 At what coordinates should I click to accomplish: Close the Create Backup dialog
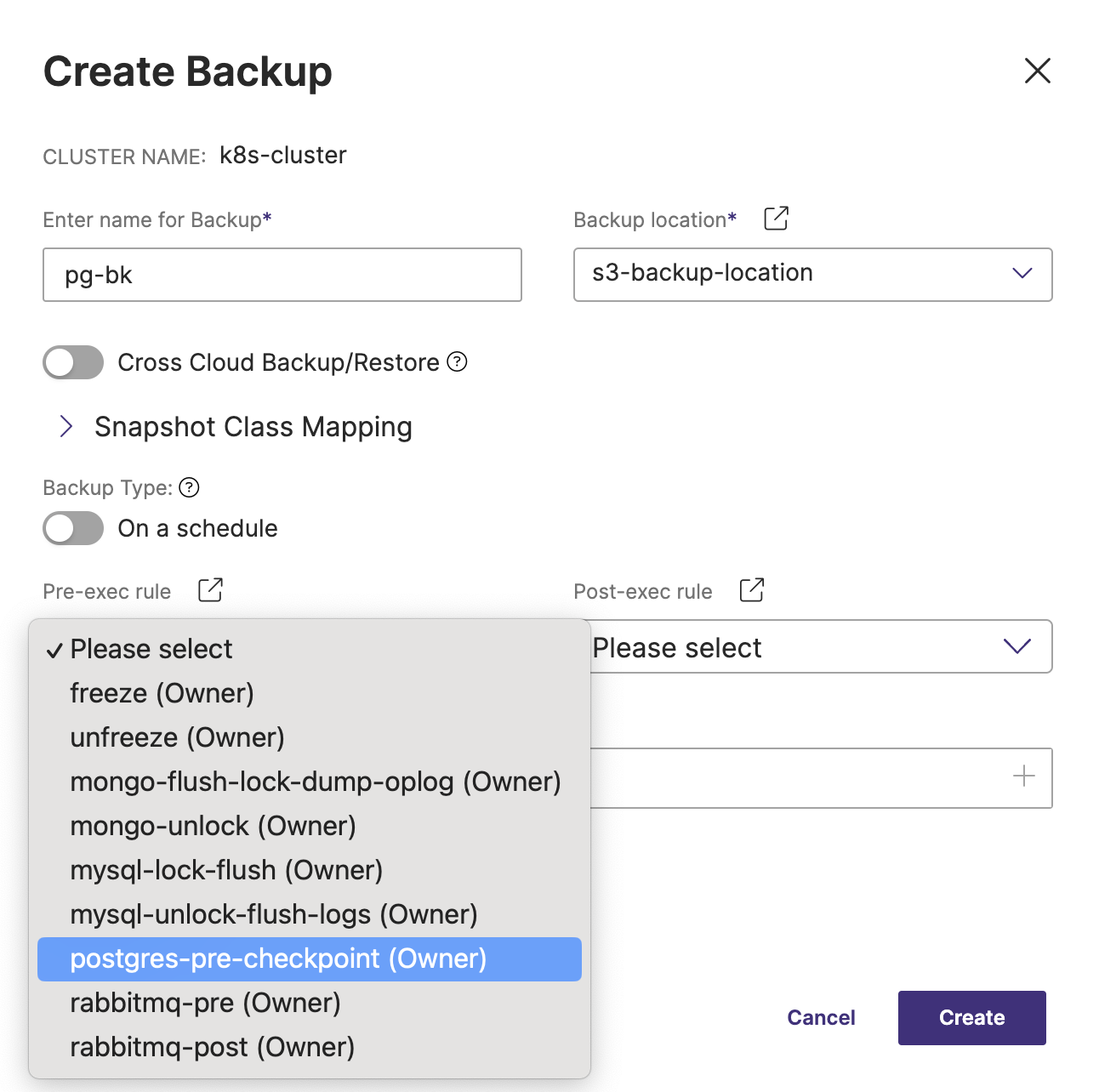(x=1037, y=71)
